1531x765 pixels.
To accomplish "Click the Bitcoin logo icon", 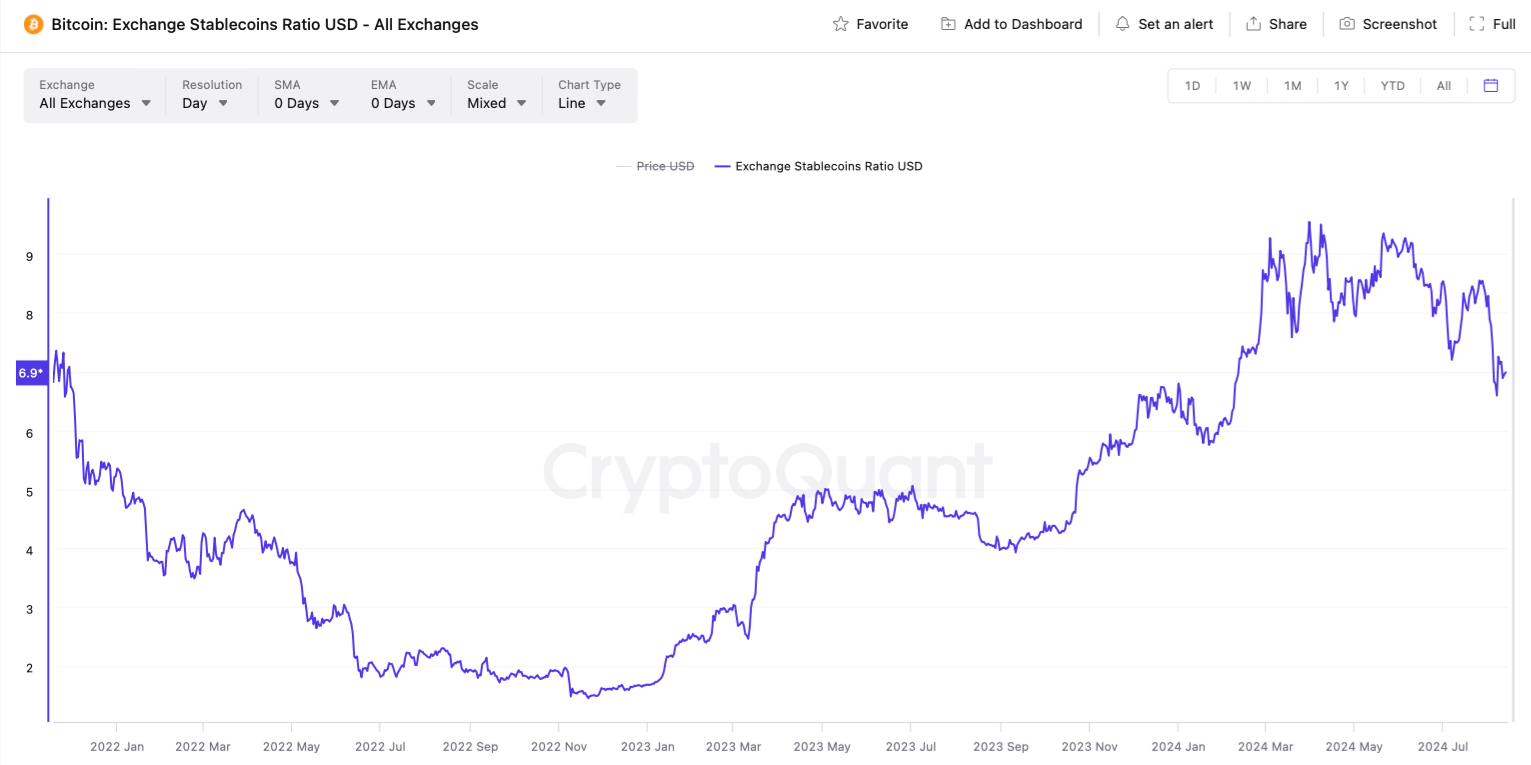I will coord(34,24).
